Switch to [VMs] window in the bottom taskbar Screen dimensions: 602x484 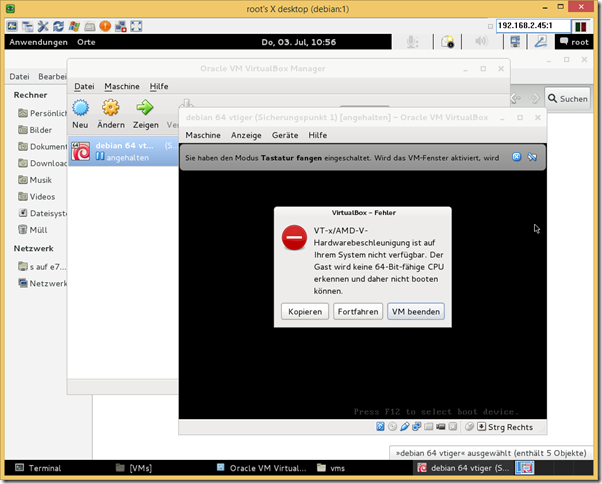tap(134, 468)
